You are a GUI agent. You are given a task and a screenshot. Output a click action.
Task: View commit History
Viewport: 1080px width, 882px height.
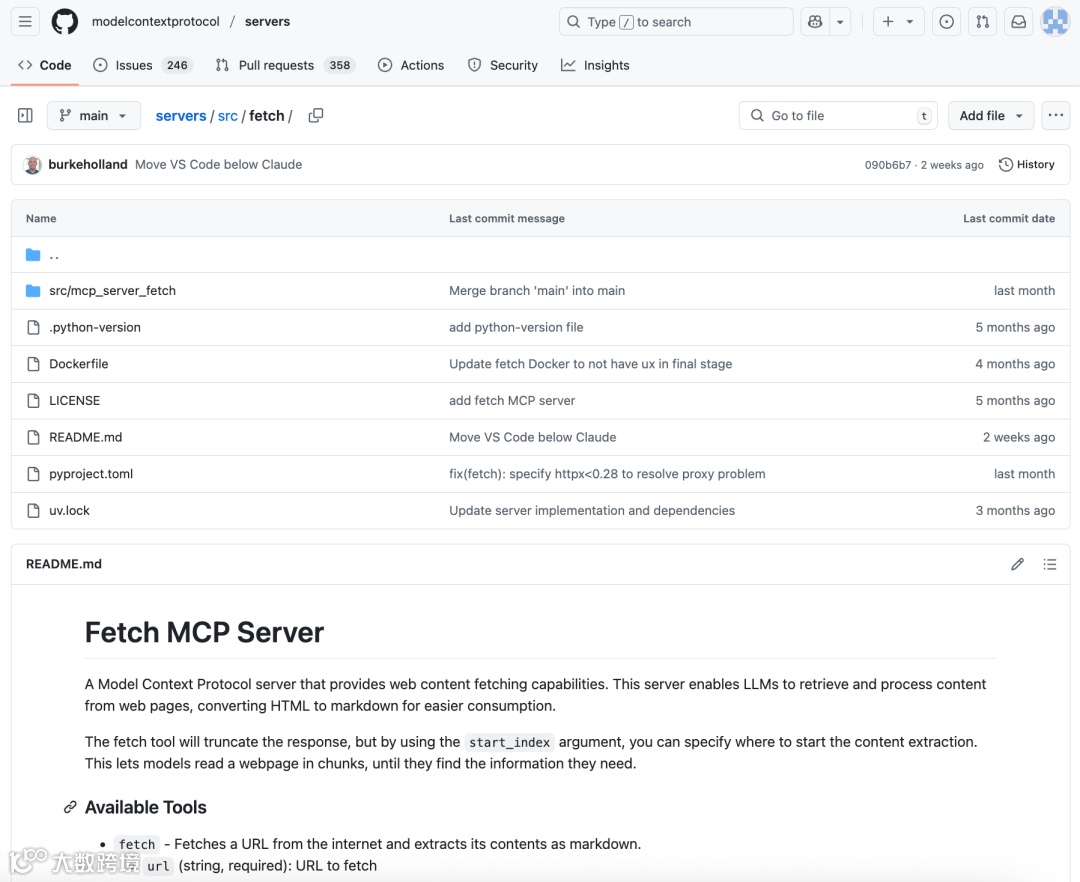tap(1026, 165)
